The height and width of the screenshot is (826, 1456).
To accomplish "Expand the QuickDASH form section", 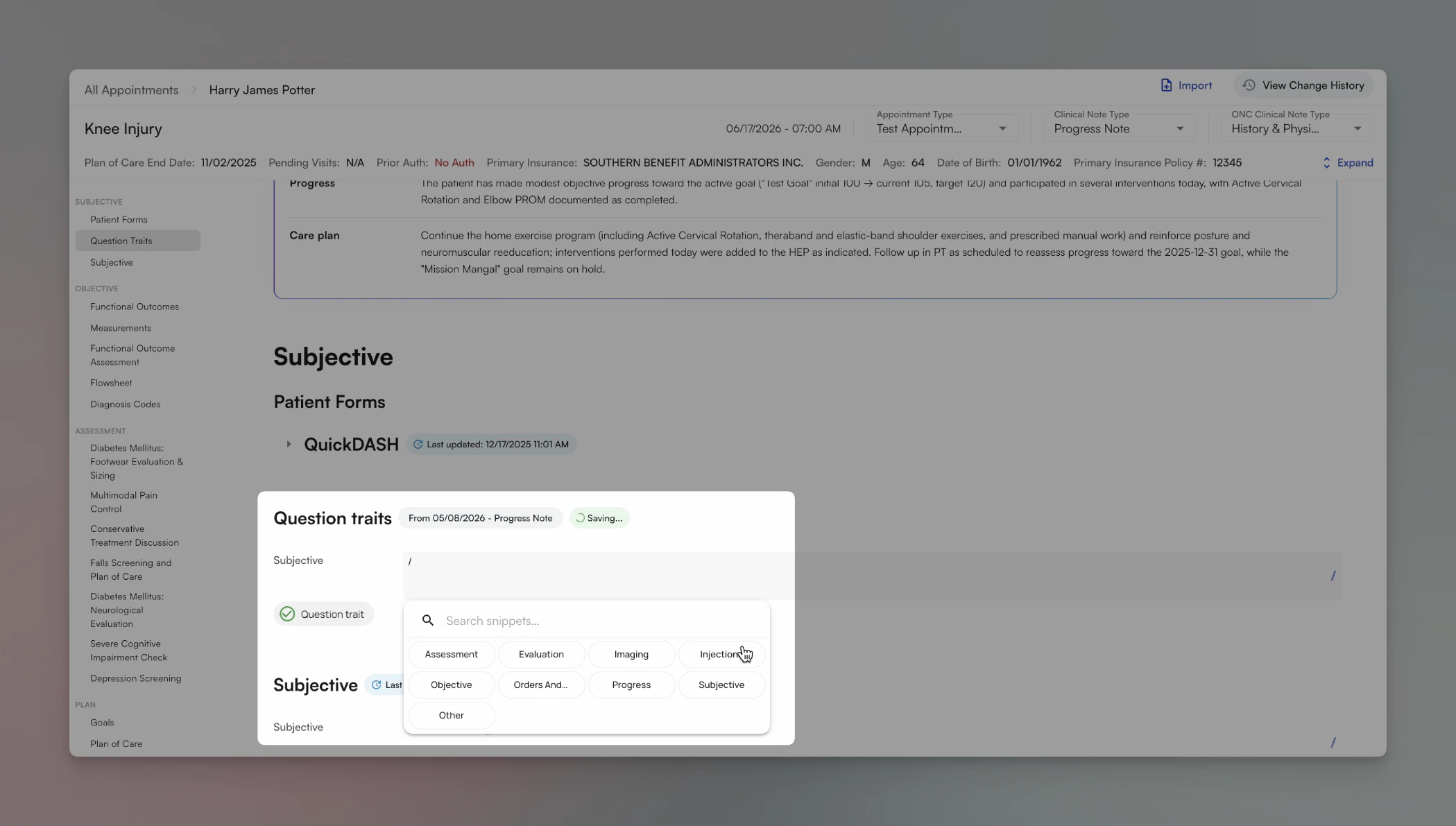I will pos(289,444).
